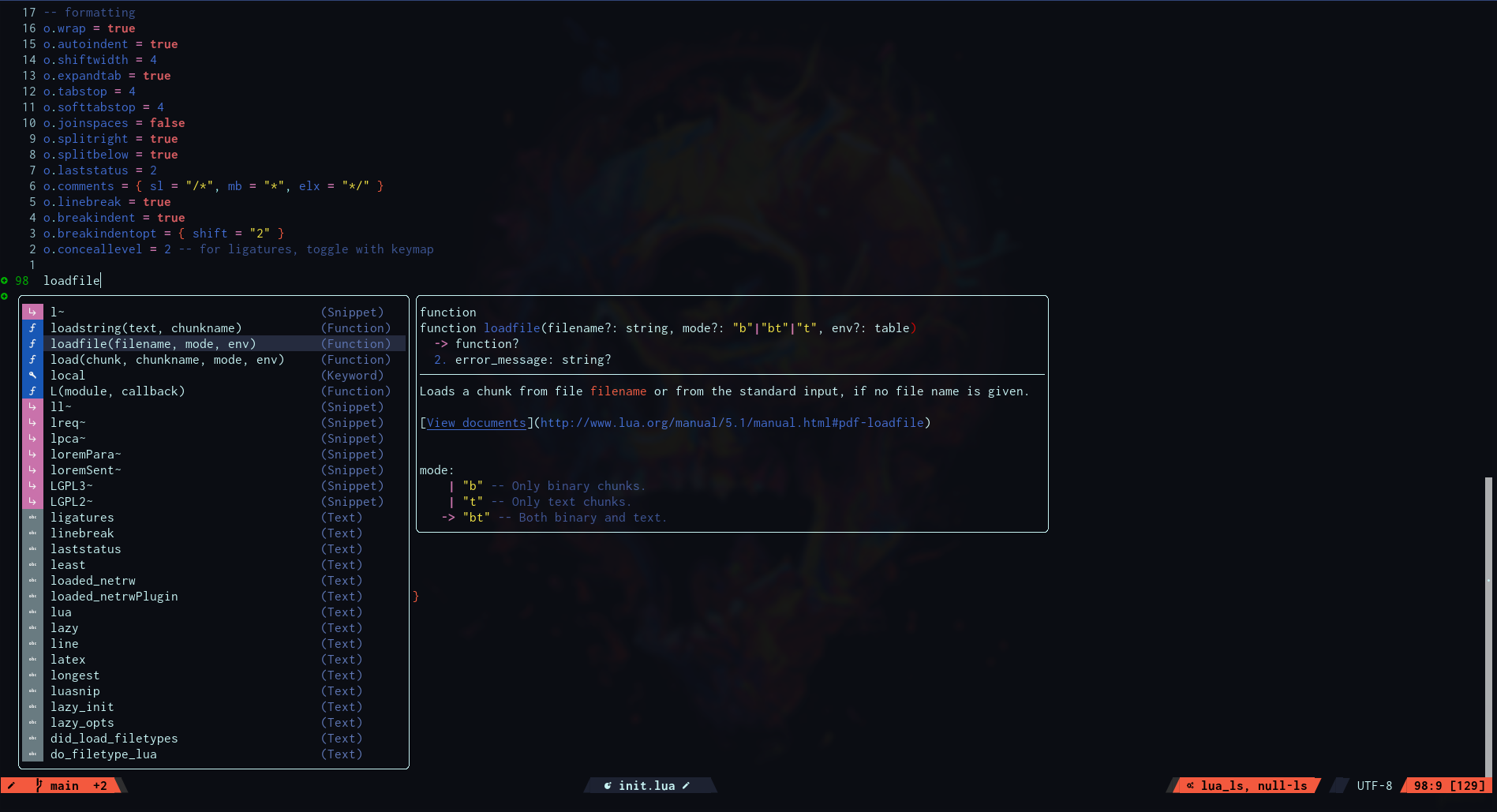The image size is (1497, 812).
Task: Click the LSP gear icon before lua_ls
Action: [x=1190, y=785]
